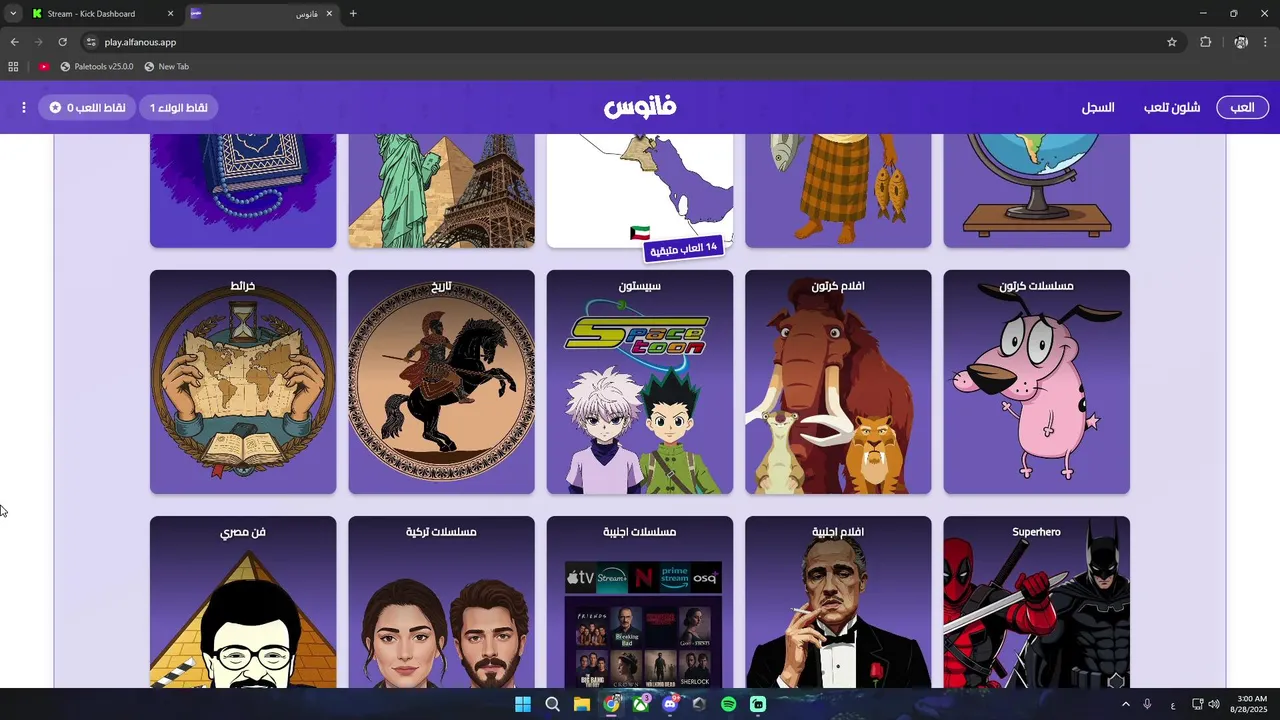The image size is (1280, 720).
Task: View site information icon in address bar
Action: (91, 42)
